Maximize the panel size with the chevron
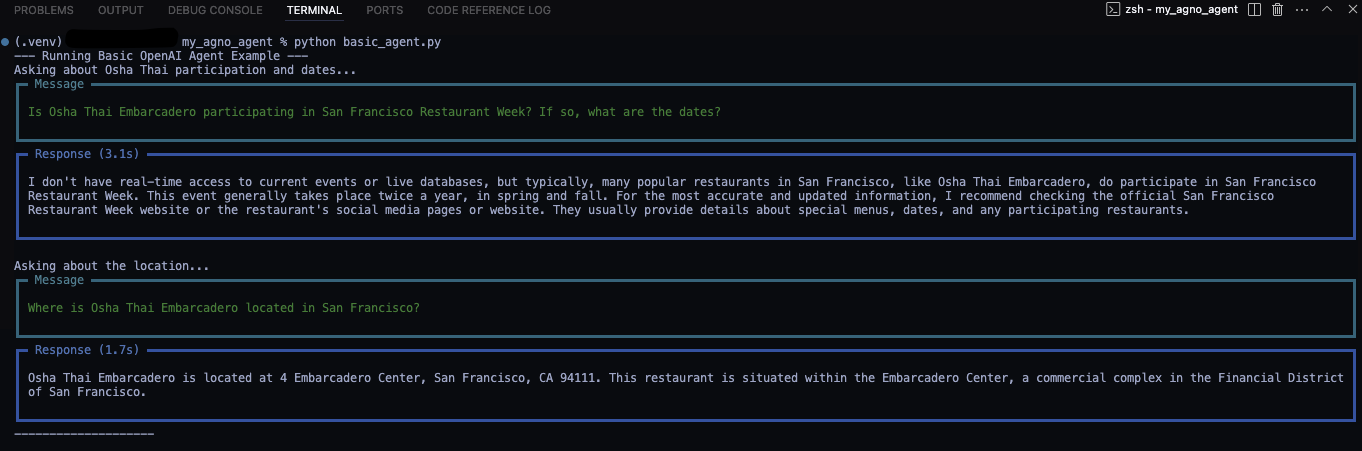Viewport: 1362px width, 451px height. [x=1326, y=10]
